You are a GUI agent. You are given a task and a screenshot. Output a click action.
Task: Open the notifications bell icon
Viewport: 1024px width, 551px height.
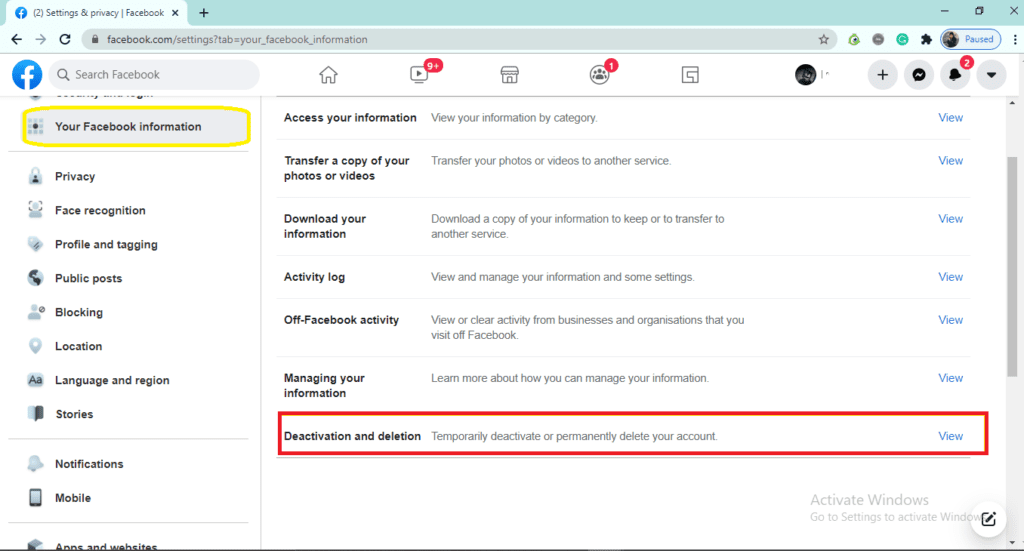tap(955, 75)
